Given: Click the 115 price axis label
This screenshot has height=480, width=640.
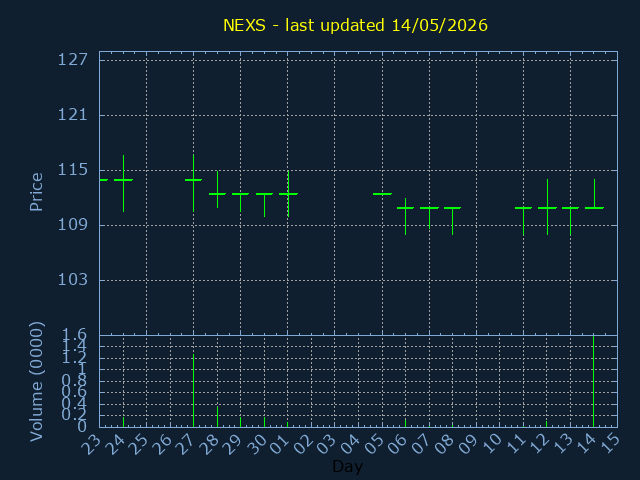Looking at the screenshot, I should (73, 170).
